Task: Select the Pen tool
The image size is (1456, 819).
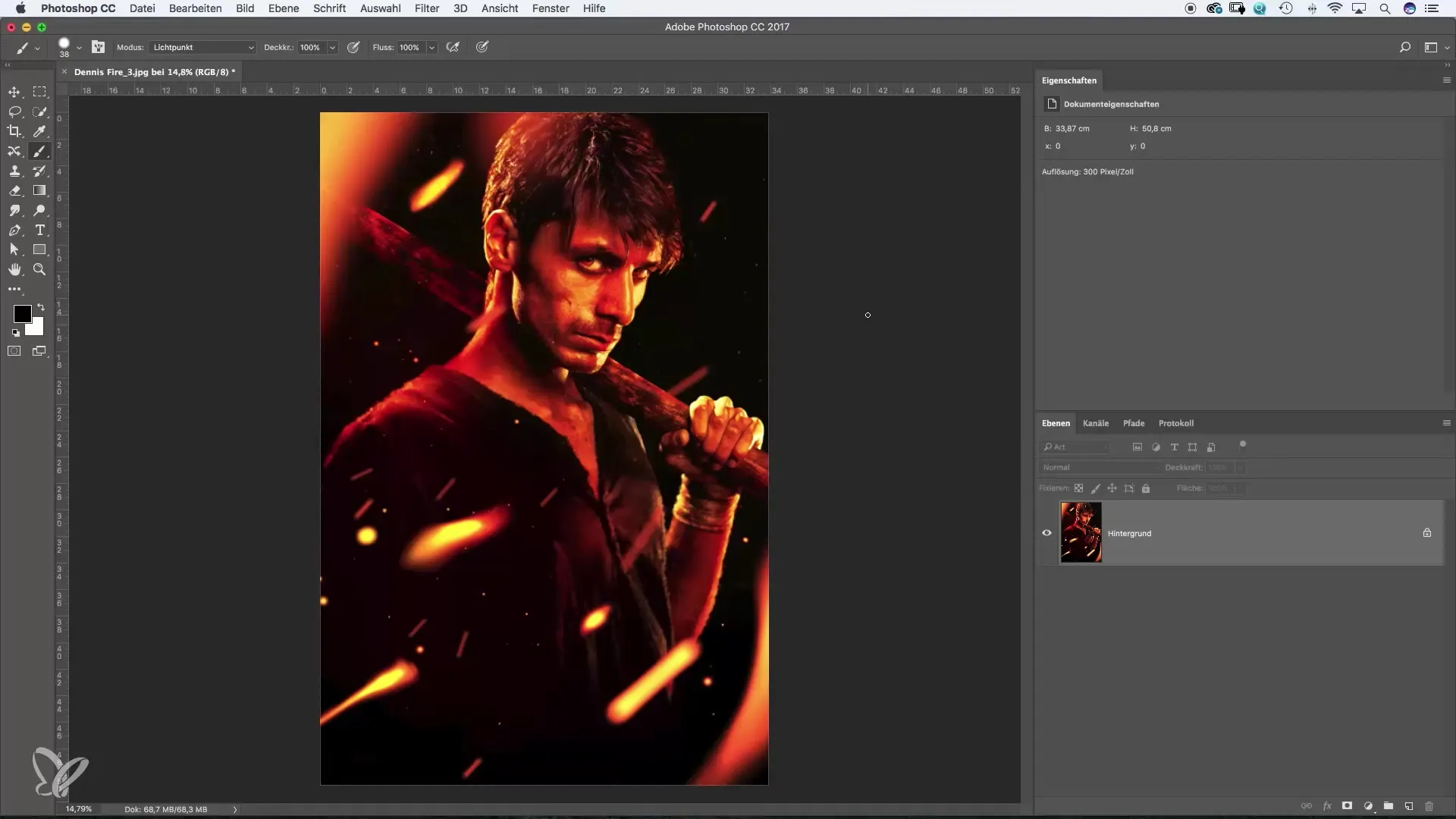Action: tap(14, 230)
